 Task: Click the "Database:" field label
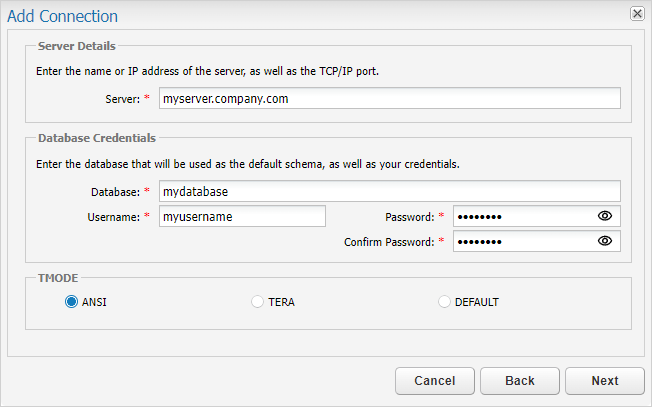(x=114, y=191)
